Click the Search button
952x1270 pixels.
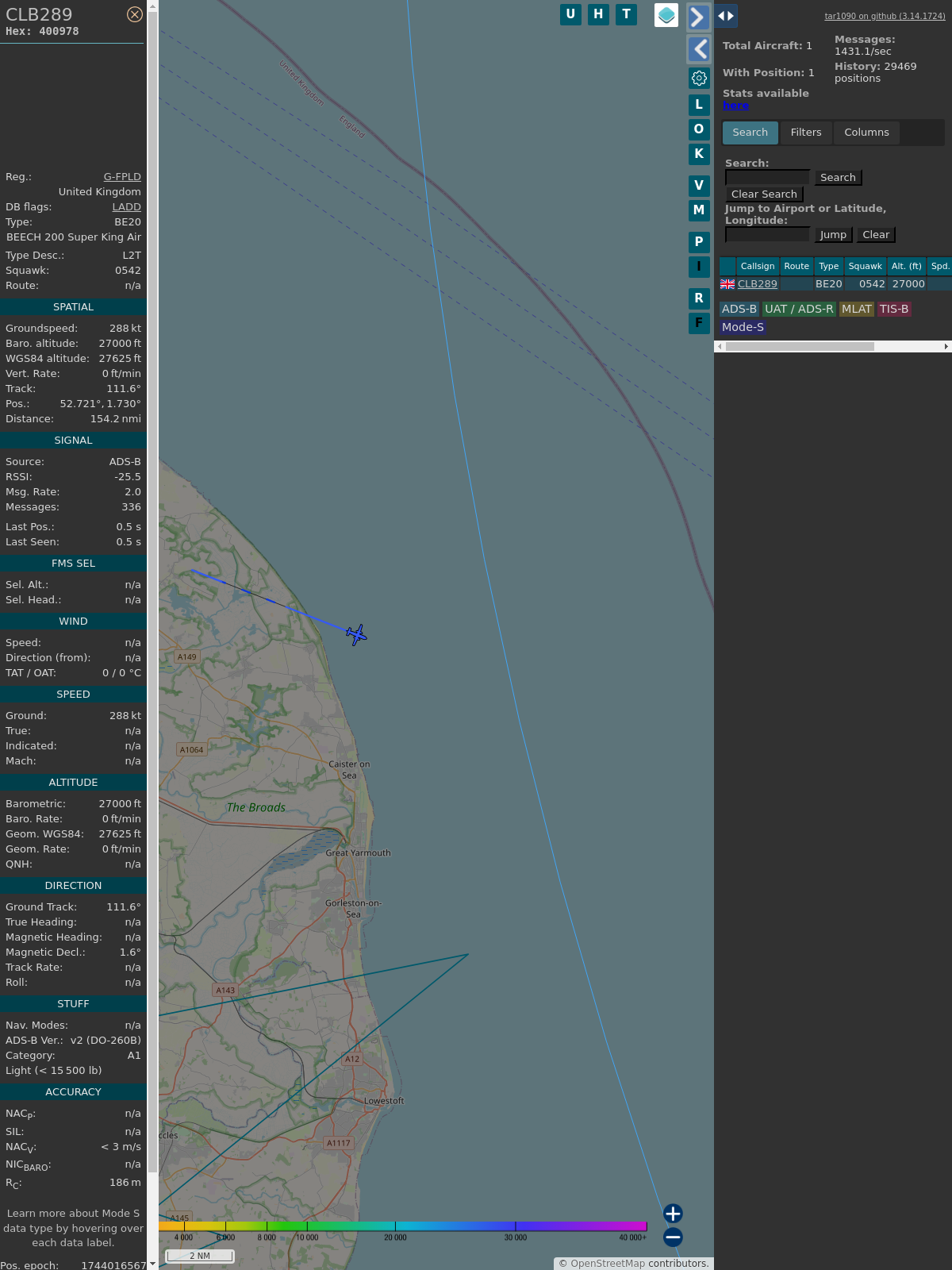pos(838,178)
